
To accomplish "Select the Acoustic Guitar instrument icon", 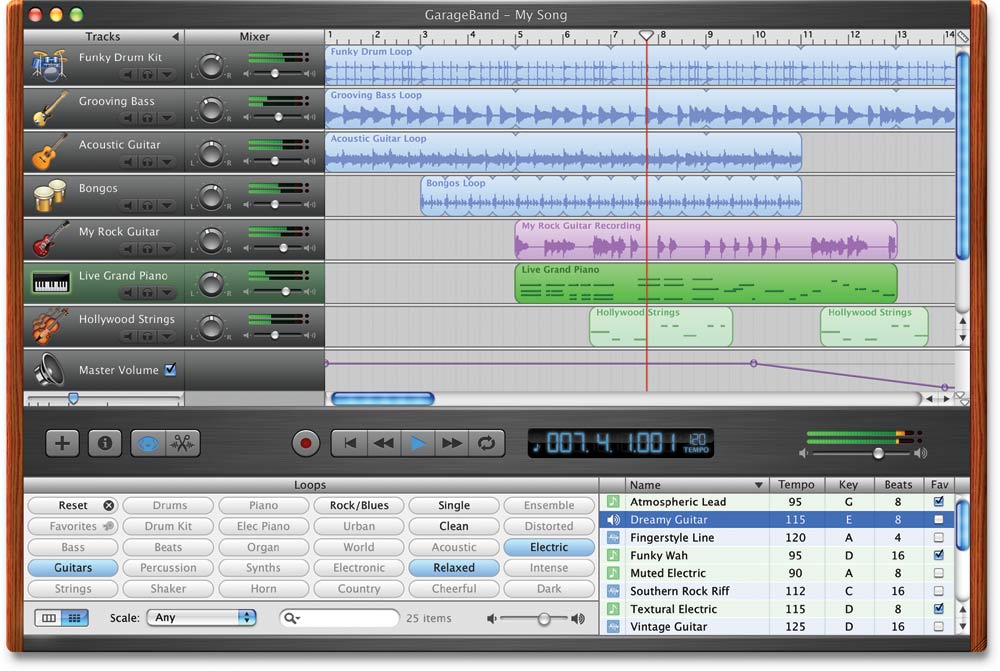I will pos(50,152).
